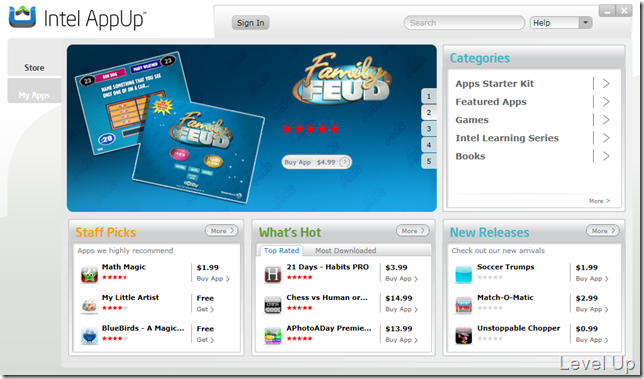Expand Apps Starter Kit category arrow
The width and height of the screenshot is (644, 379).
coord(606,84)
